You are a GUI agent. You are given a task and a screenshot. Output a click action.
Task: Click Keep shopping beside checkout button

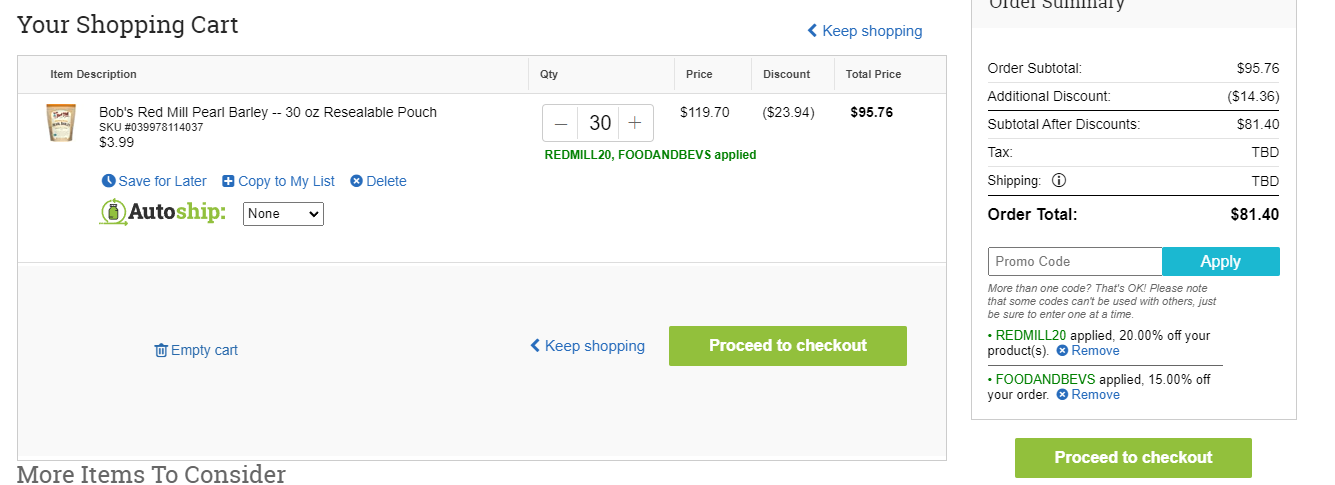tap(588, 346)
